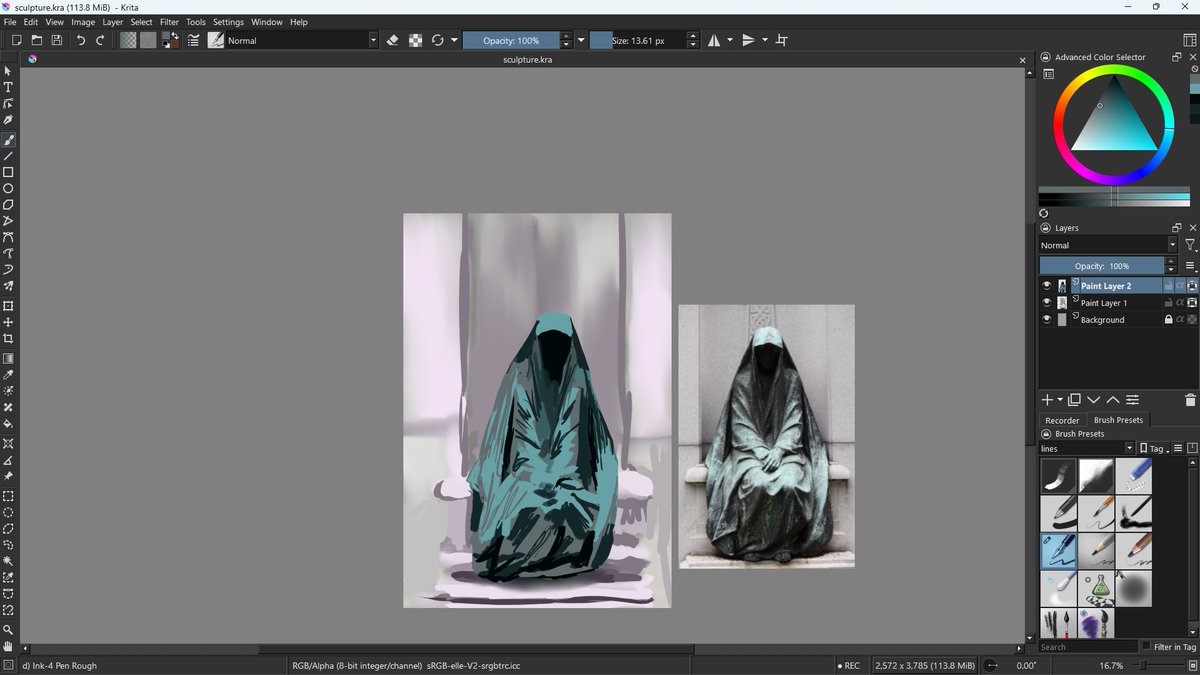This screenshot has width=1200, height=675.
Task: Switch to the Recorder tab
Action: click(x=1062, y=420)
